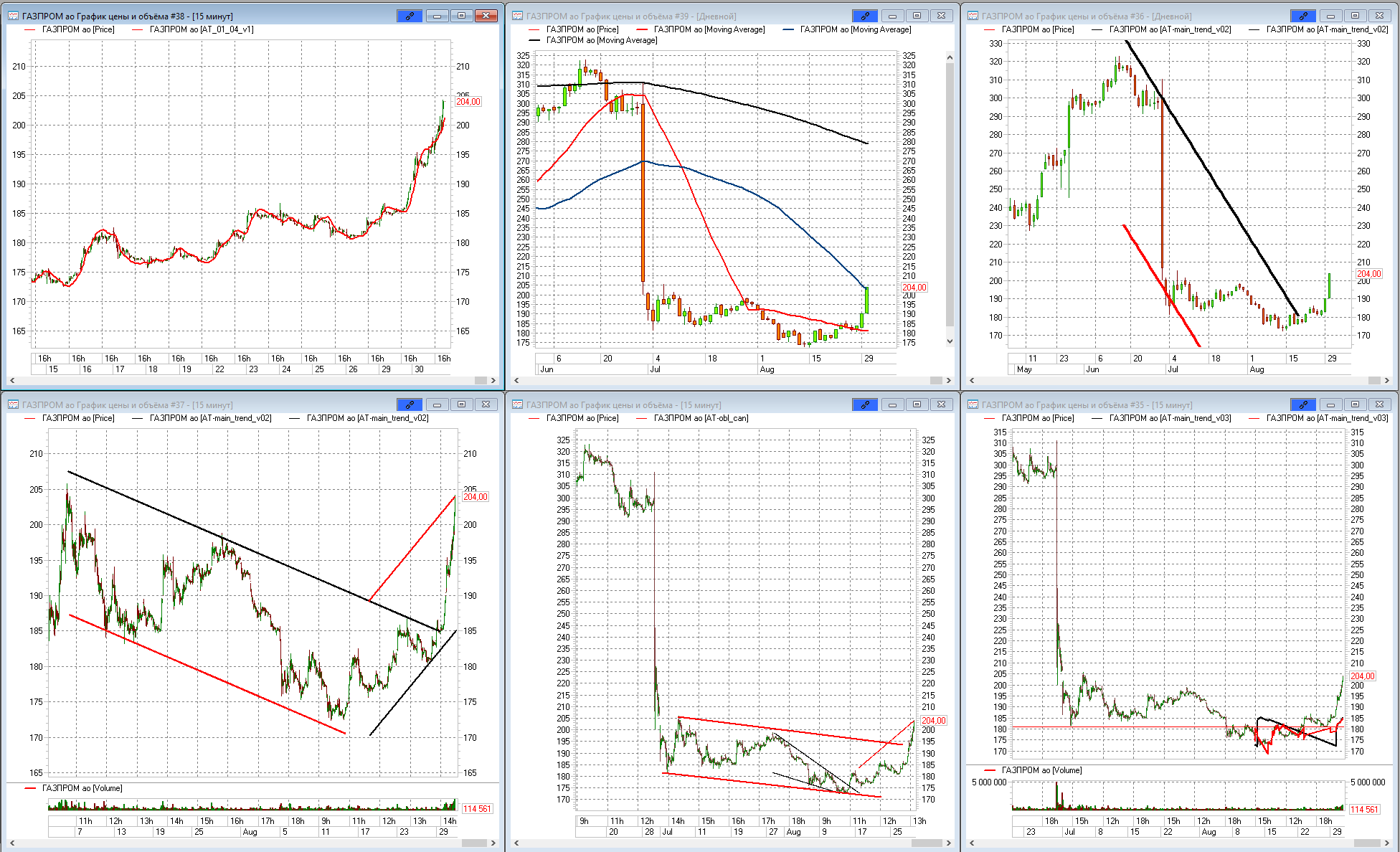Toggle the link button in chart #37 title bar
This screenshot has width=1400, height=852.
pyautogui.click(x=409, y=404)
